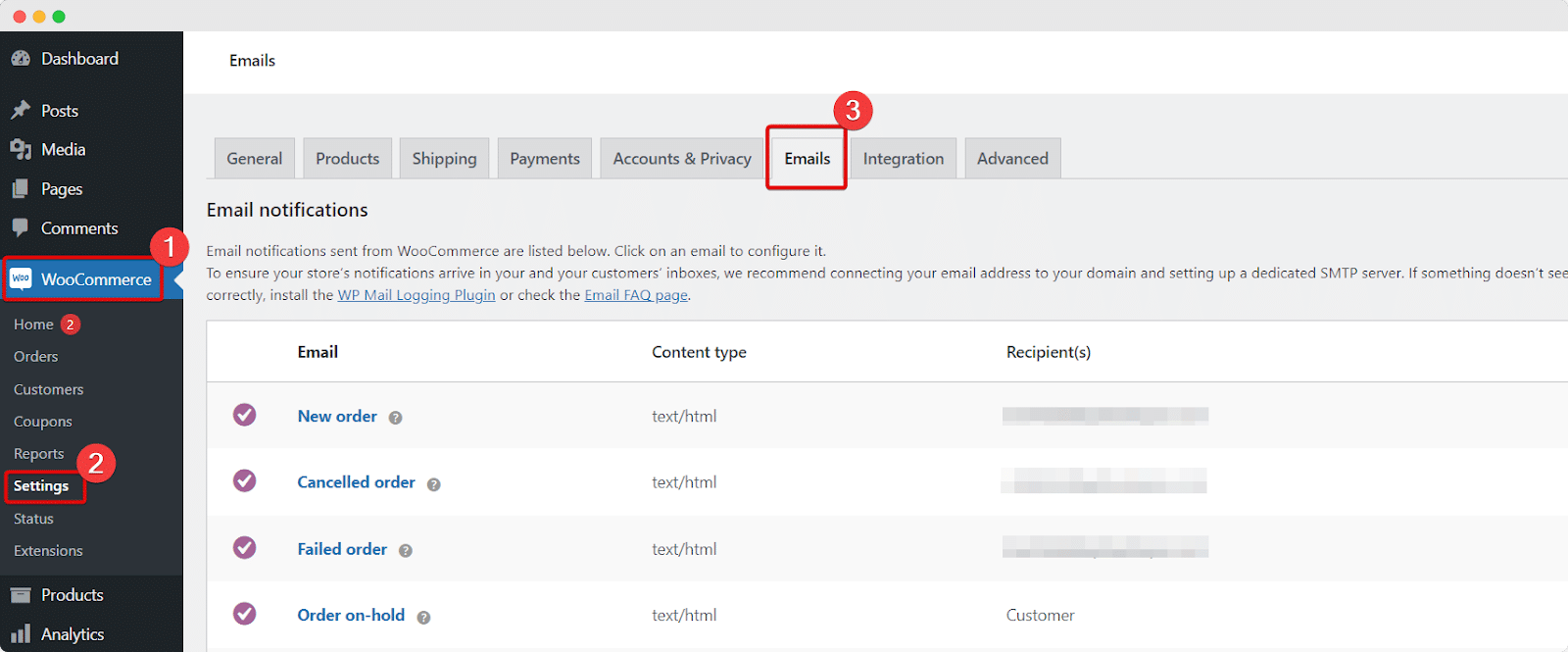Click the 'Email notifications' section heading
This screenshot has height=652, width=1568.
point(287,210)
